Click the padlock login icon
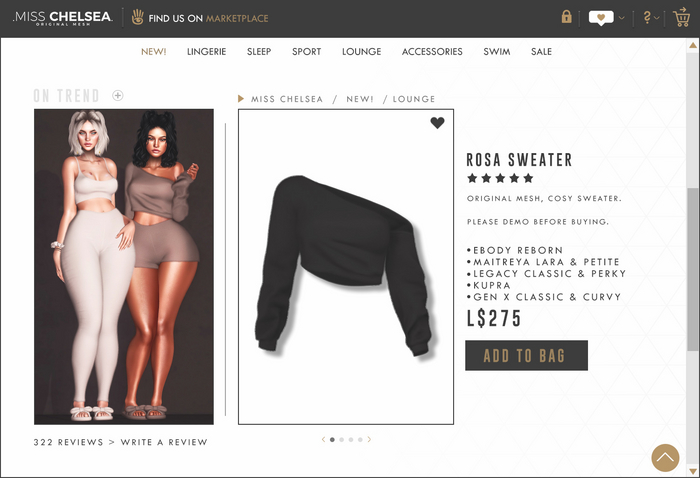700x478 pixels. coord(567,17)
